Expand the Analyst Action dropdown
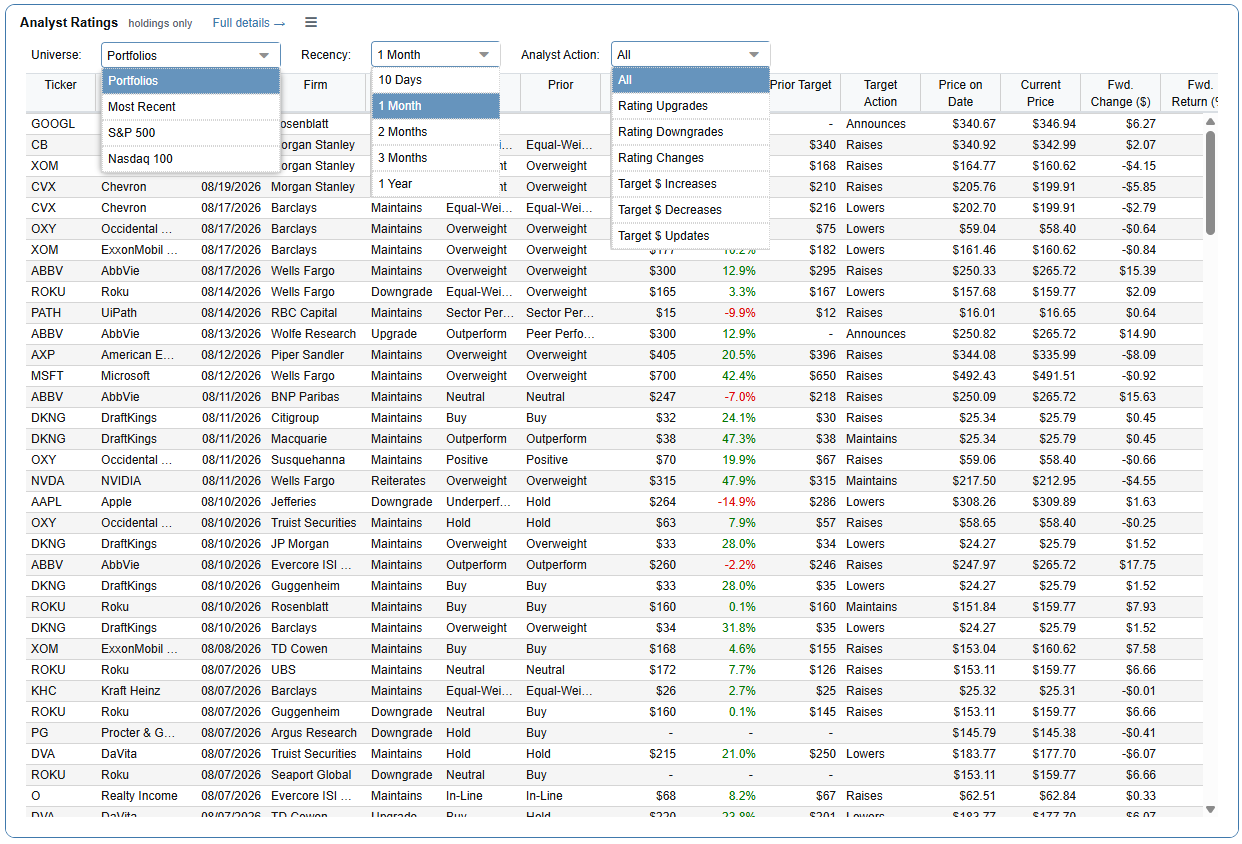1242x844 pixels. (690, 55)
